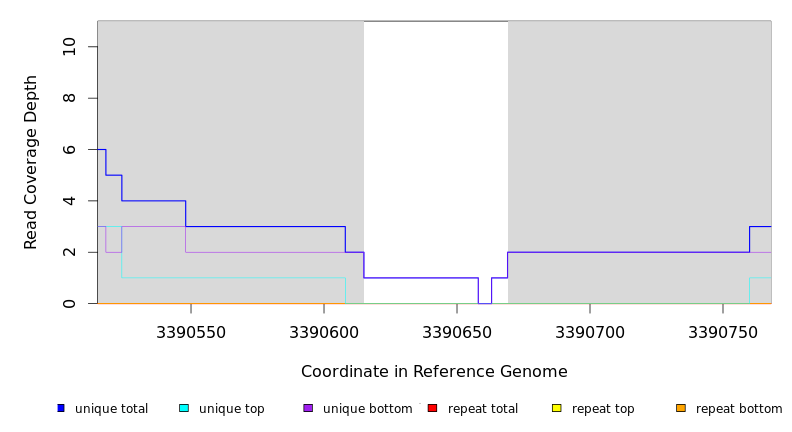
Task: Click the 3390650 x-axis tick label
Action: tap(456, 331)
